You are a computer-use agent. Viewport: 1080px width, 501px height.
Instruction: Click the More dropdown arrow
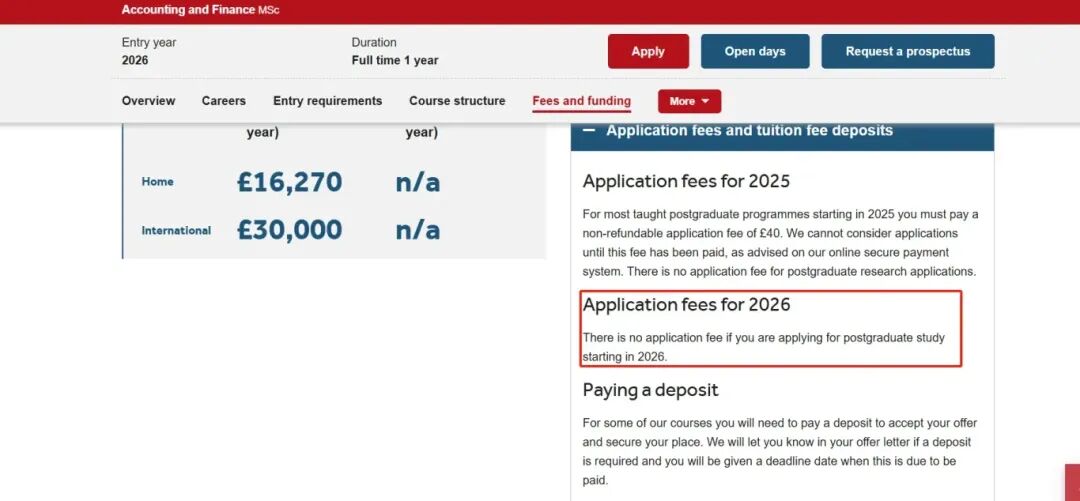(x=705, y=101)
